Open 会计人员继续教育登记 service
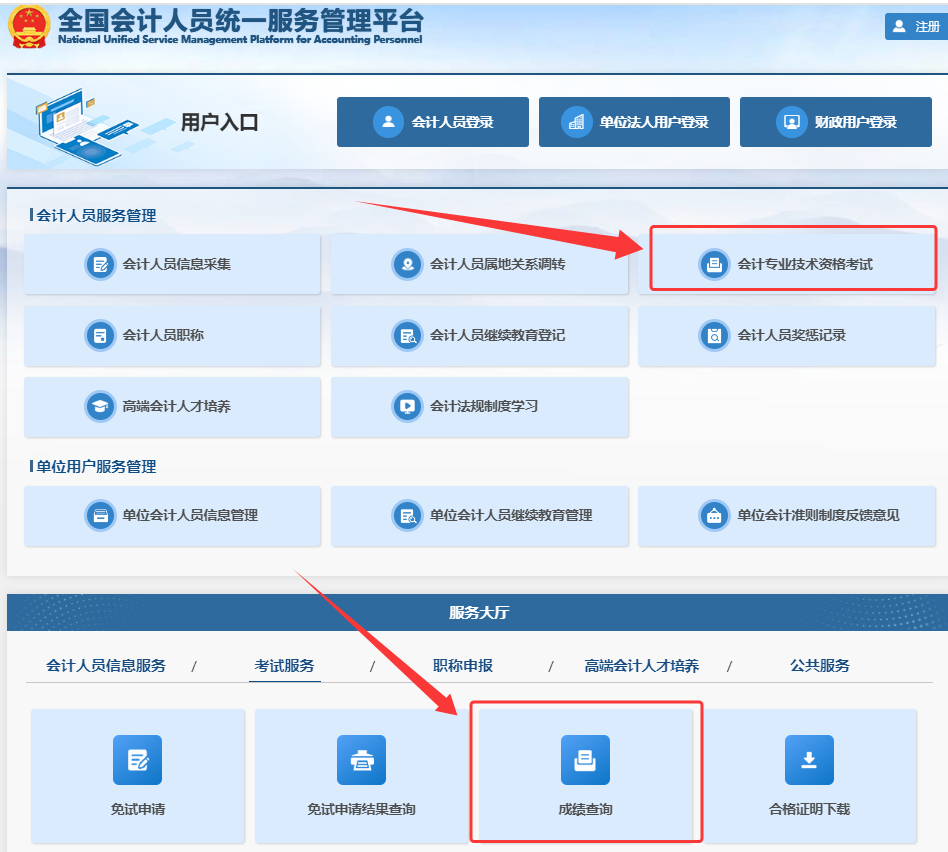This screenshot has height=852, width=948. (480, 336)
